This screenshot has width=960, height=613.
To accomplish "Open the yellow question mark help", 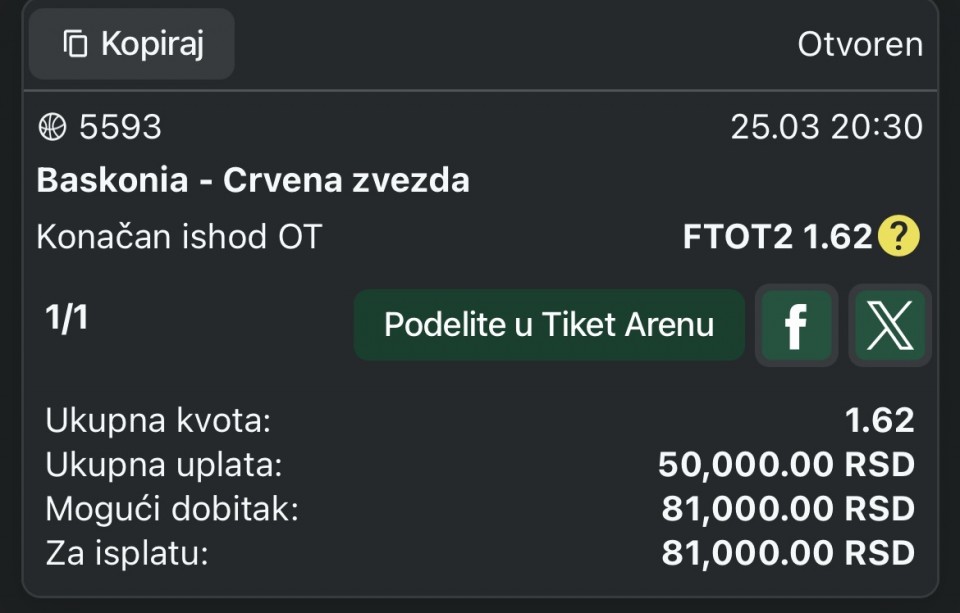I will coord(898,237).
